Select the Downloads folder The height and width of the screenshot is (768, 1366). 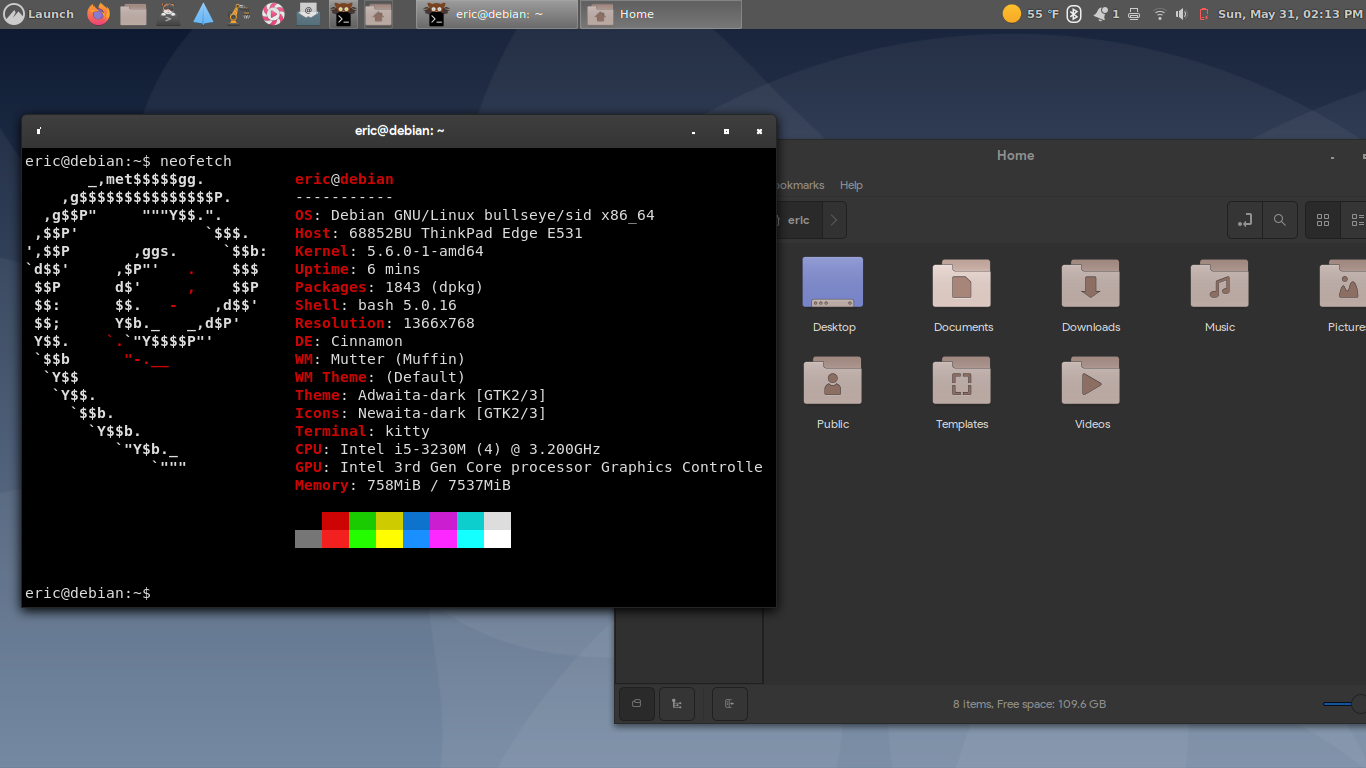pyautogui.click(x=1091, y=295)
